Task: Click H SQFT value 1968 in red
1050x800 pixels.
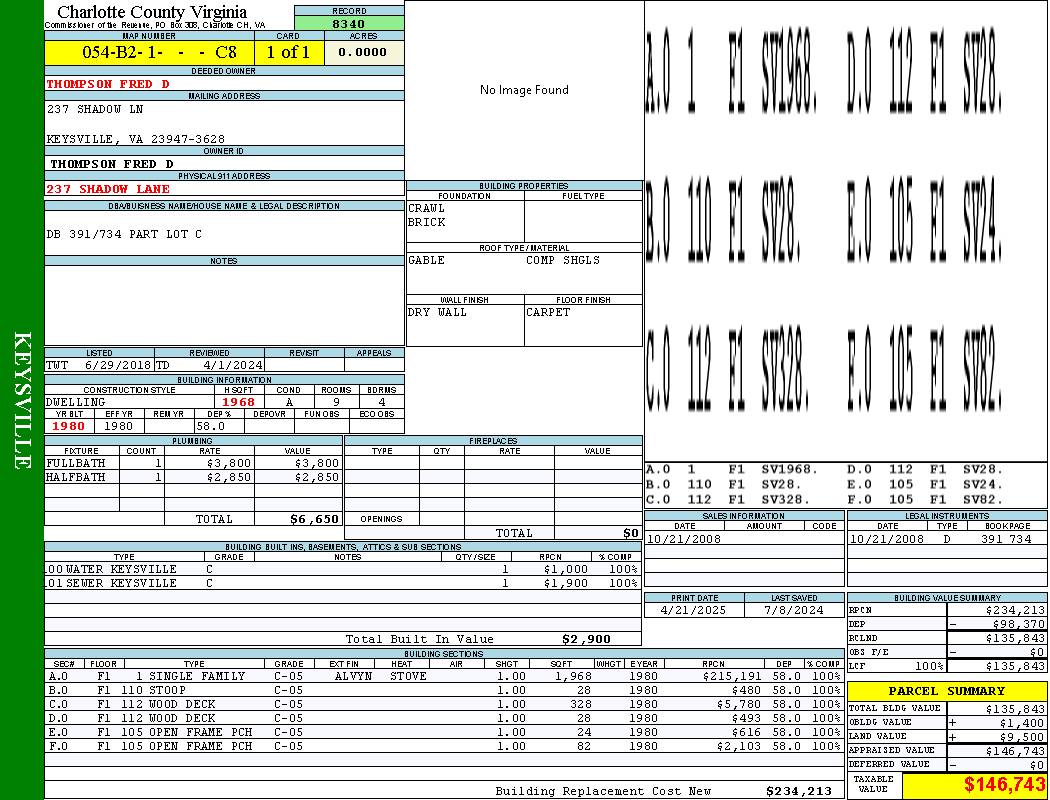Action: point(238,402)
